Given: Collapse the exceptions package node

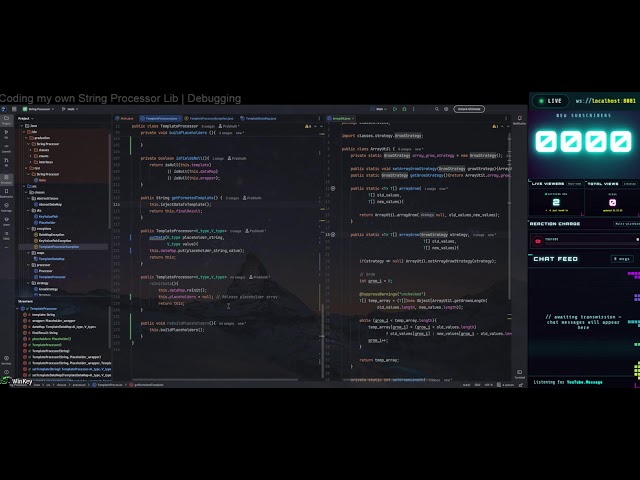Looking at the screenshot, I should pyautogui.click(x=29, y=229).
